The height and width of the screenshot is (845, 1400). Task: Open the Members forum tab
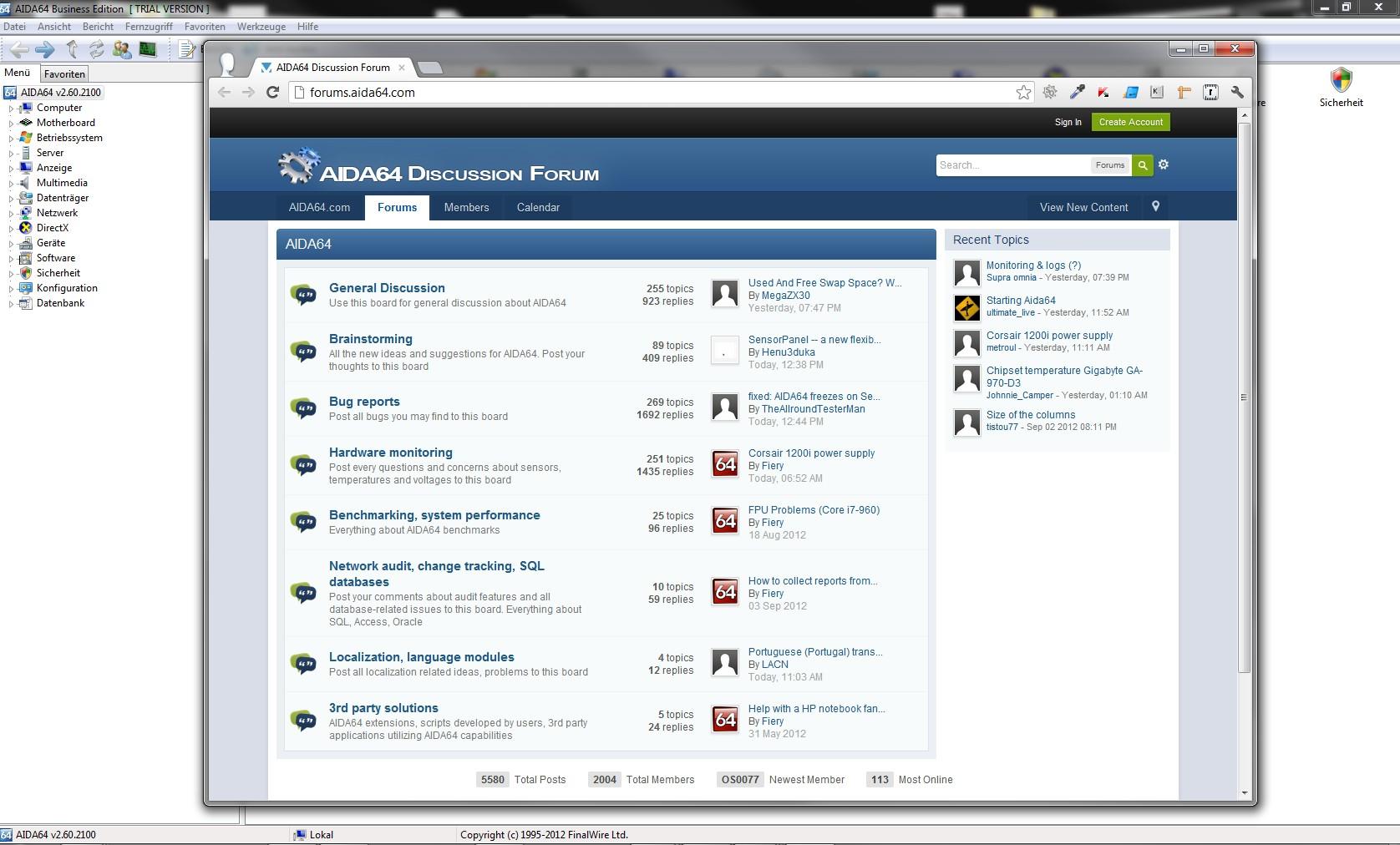(x=466, y=207)
